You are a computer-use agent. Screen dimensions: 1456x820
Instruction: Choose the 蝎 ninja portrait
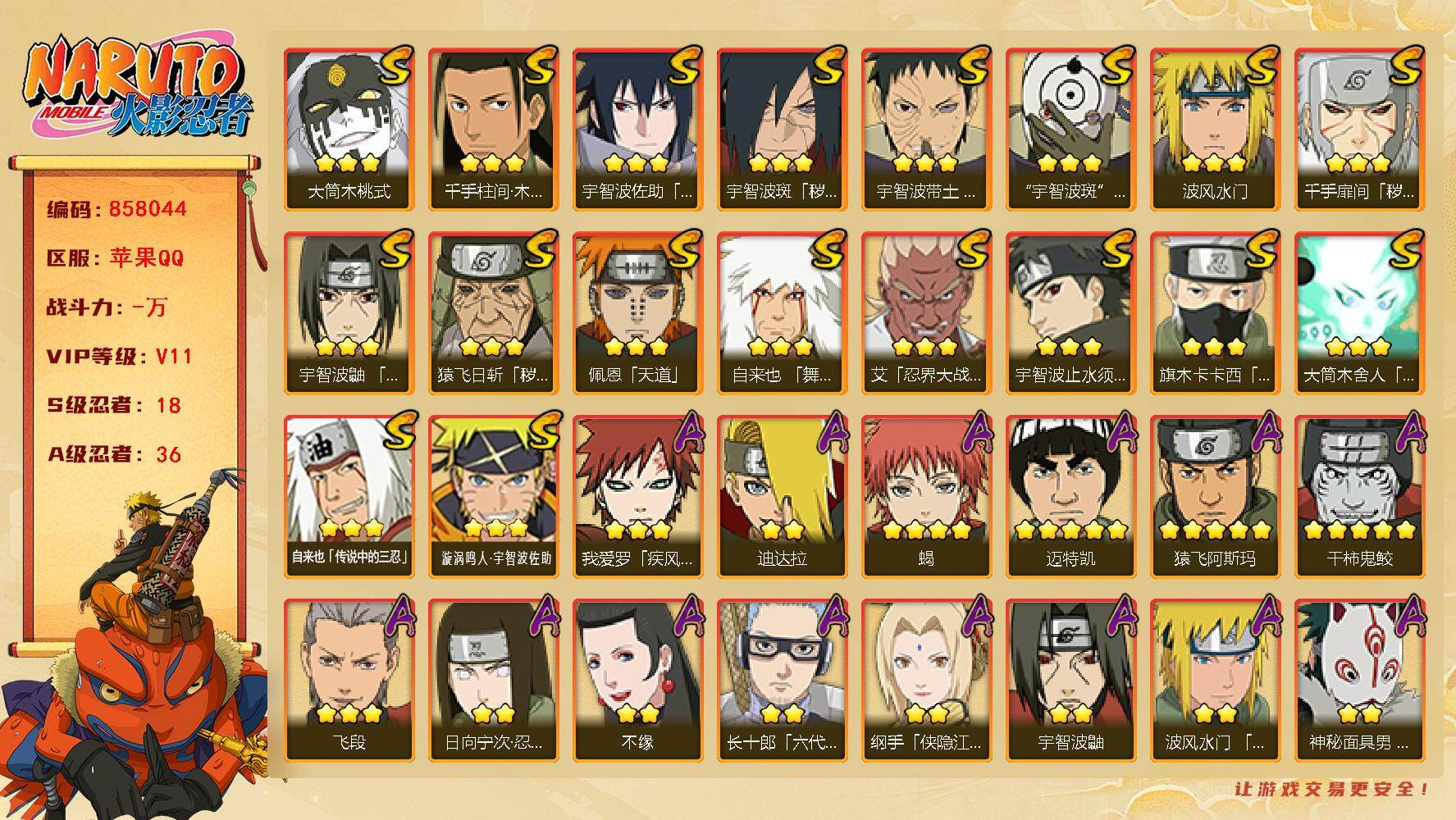pyautogui.click(x=926, y=496)
